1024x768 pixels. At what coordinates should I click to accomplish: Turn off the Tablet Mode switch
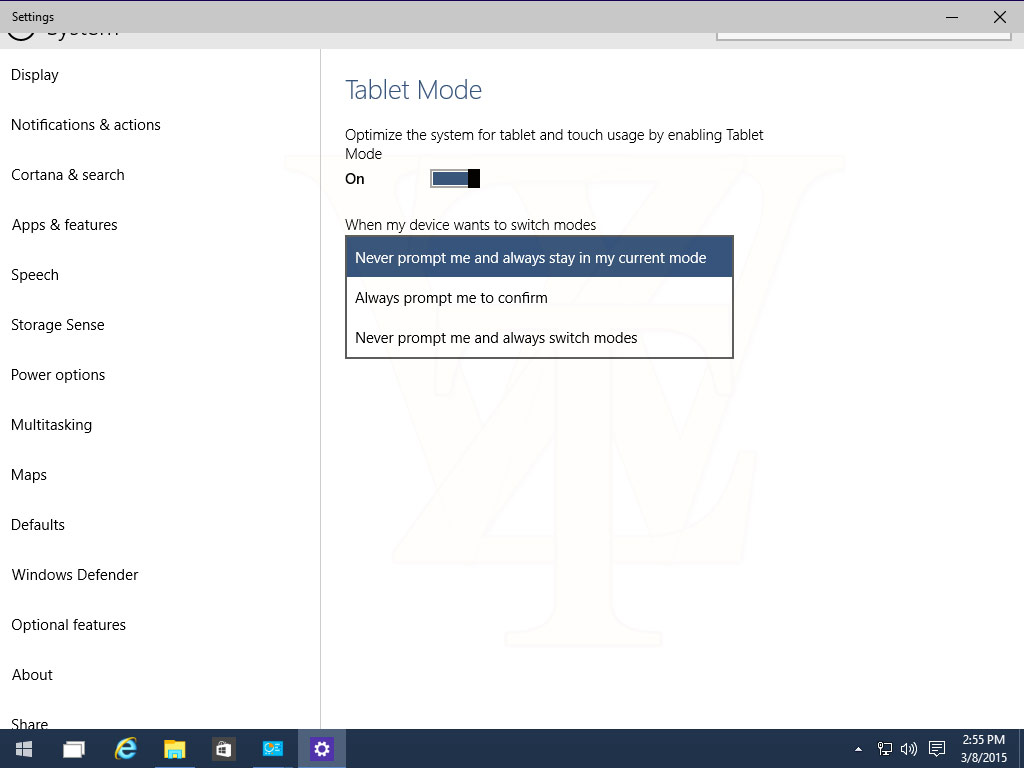pos(455,178)
